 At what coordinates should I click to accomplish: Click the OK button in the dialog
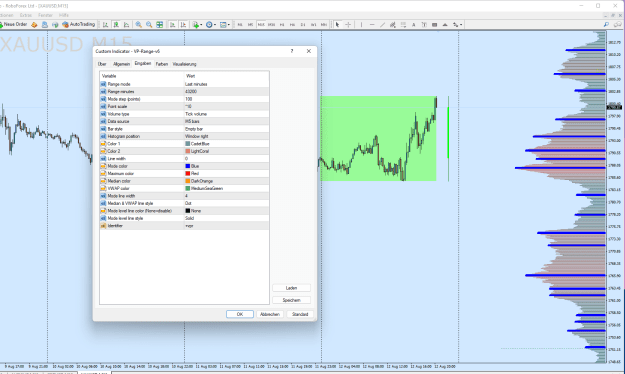pyautogui.click(x=240, y=314)
